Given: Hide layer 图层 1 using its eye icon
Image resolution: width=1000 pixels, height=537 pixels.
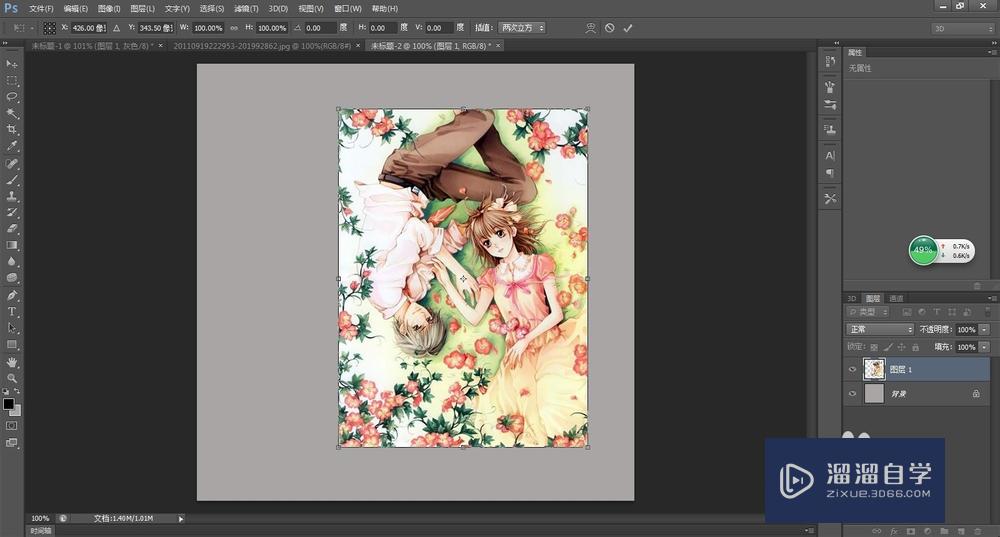Looking at the screenshot, I should pos(852,369).
